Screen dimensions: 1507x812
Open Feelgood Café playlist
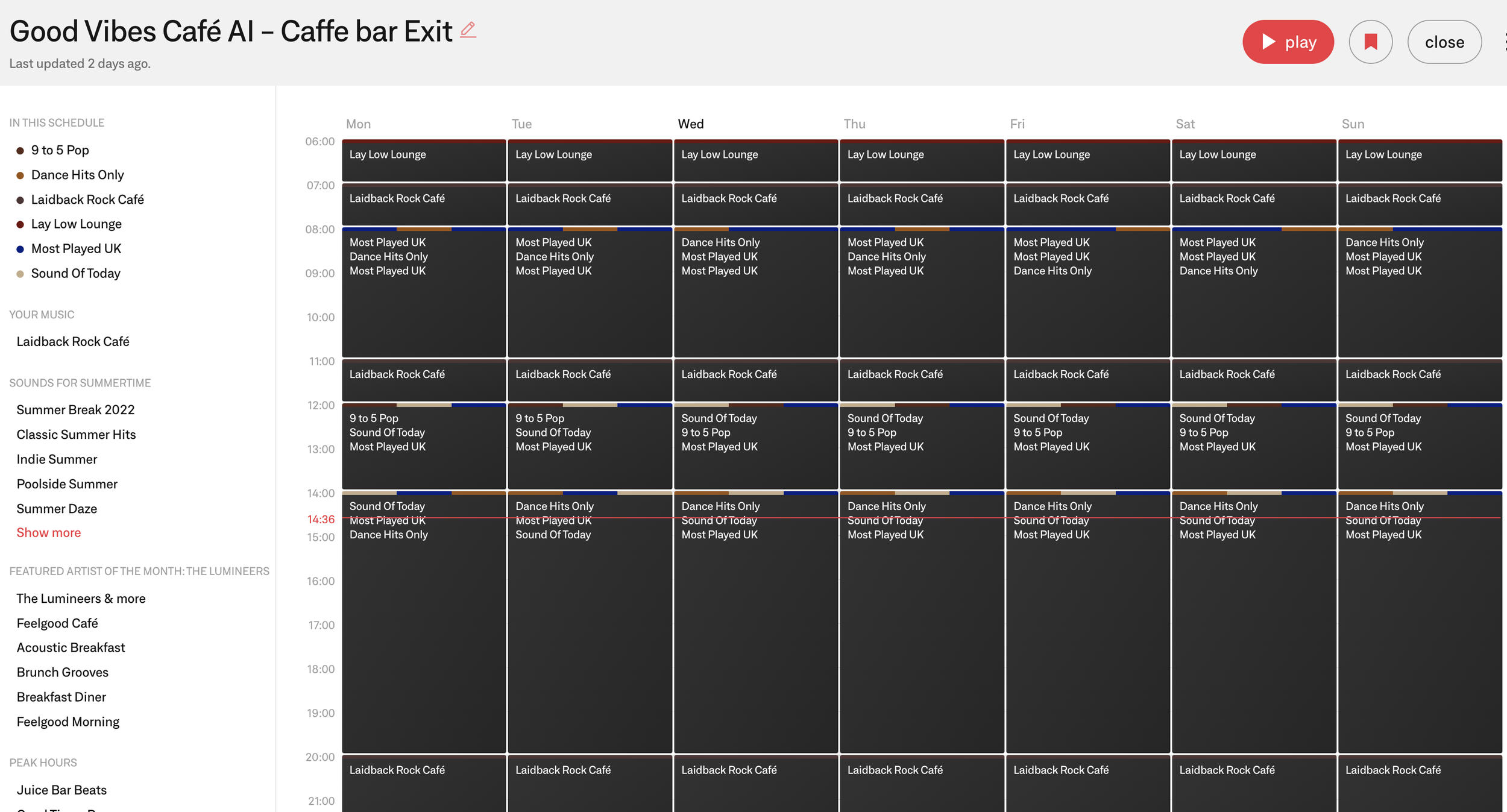pos(57,623)
